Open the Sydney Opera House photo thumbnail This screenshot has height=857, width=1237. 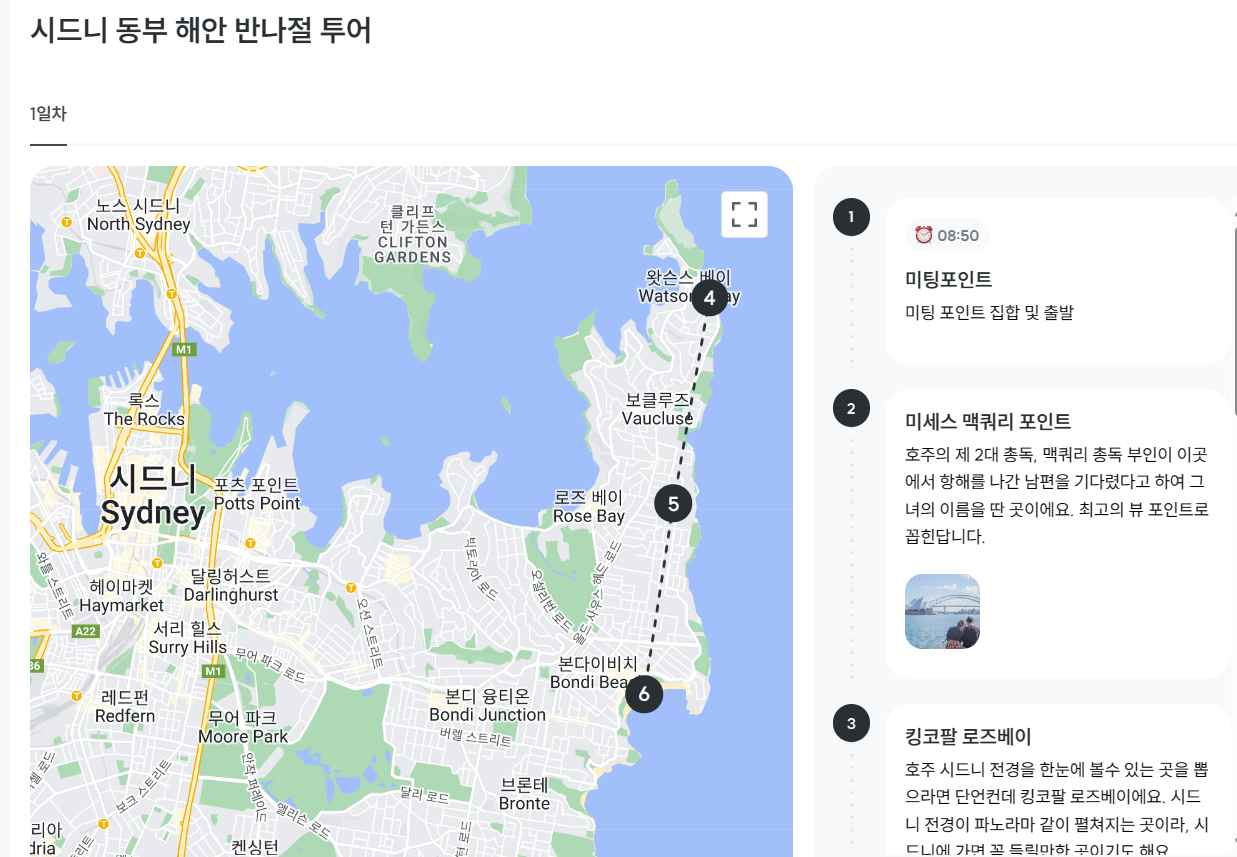942,611
